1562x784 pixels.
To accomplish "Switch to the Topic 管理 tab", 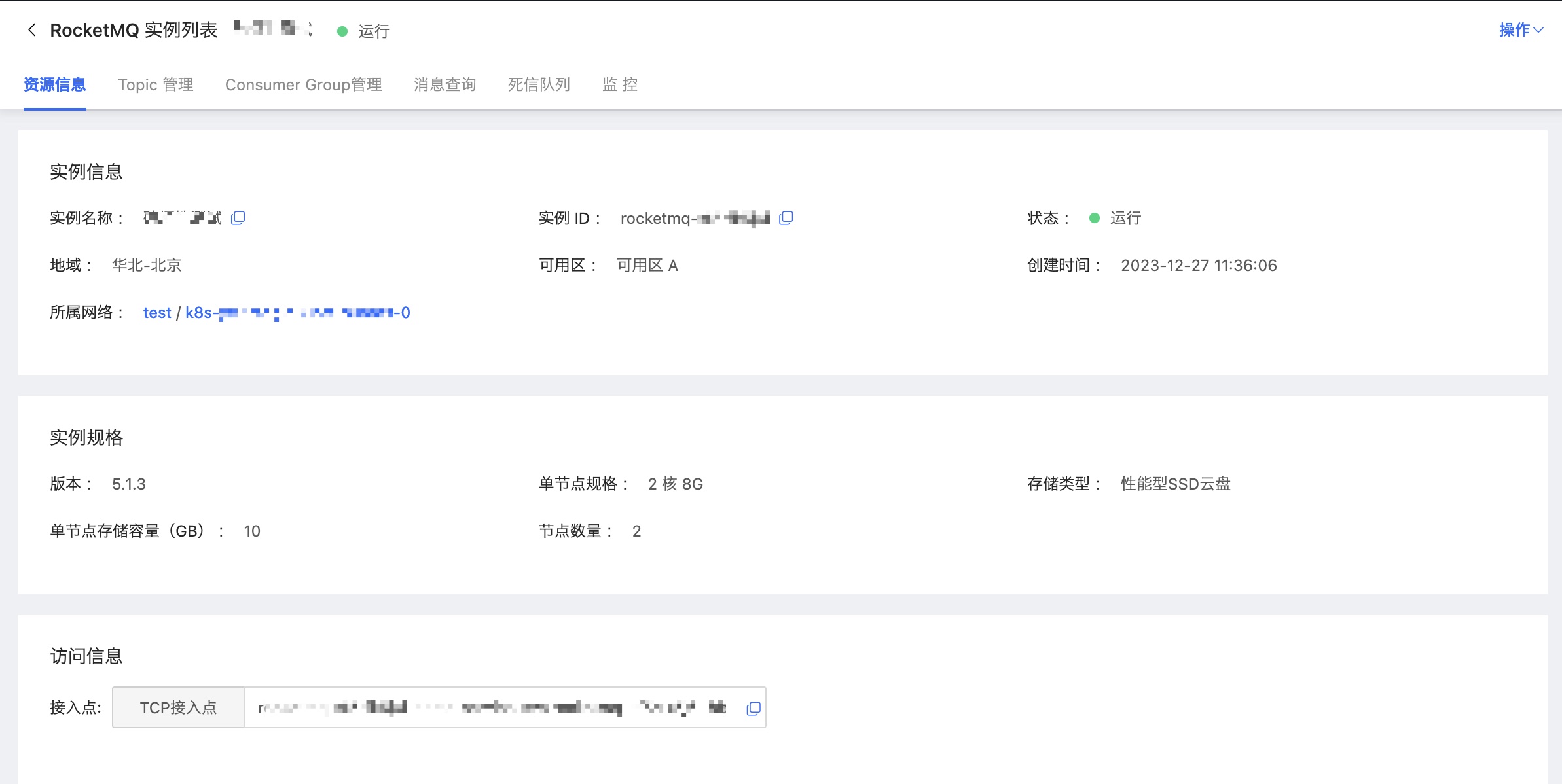I will pyautogui.click(x=156, y=85).
